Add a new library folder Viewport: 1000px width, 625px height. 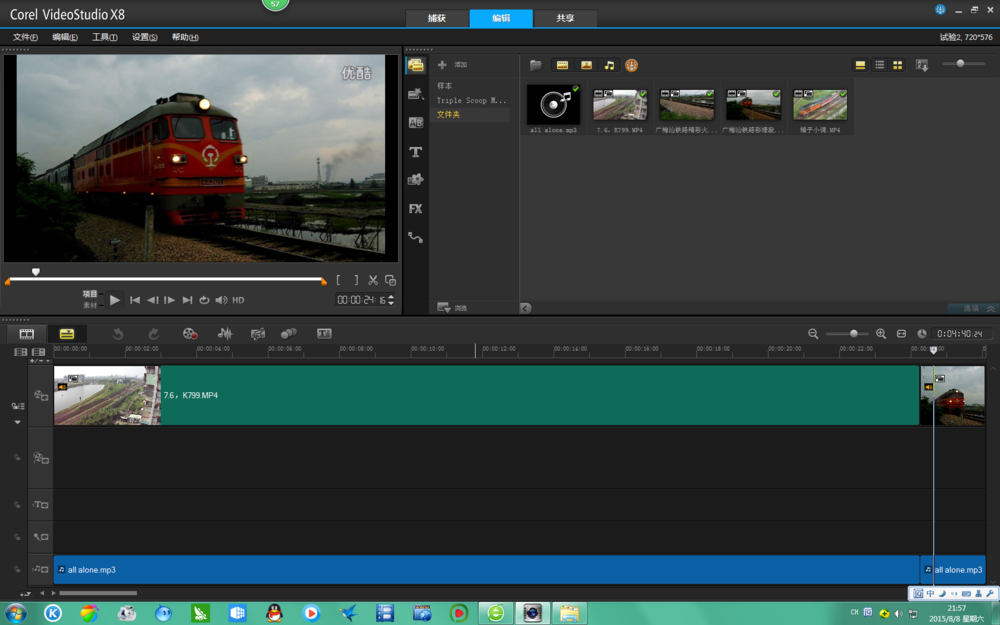click(x=452, y=64)
